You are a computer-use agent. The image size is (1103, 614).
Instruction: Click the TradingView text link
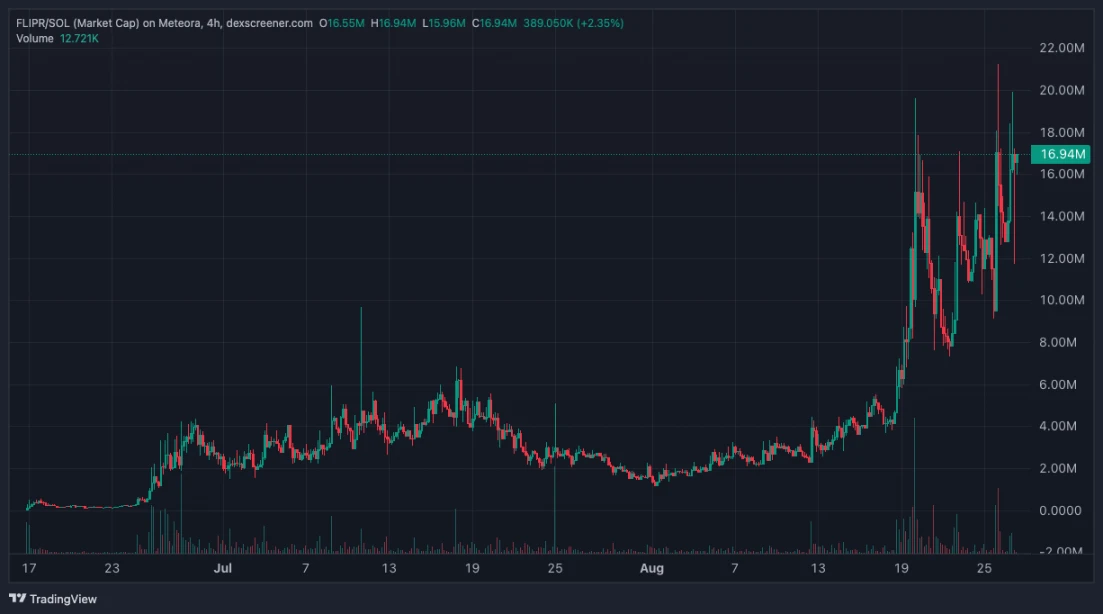coord(63,599)
